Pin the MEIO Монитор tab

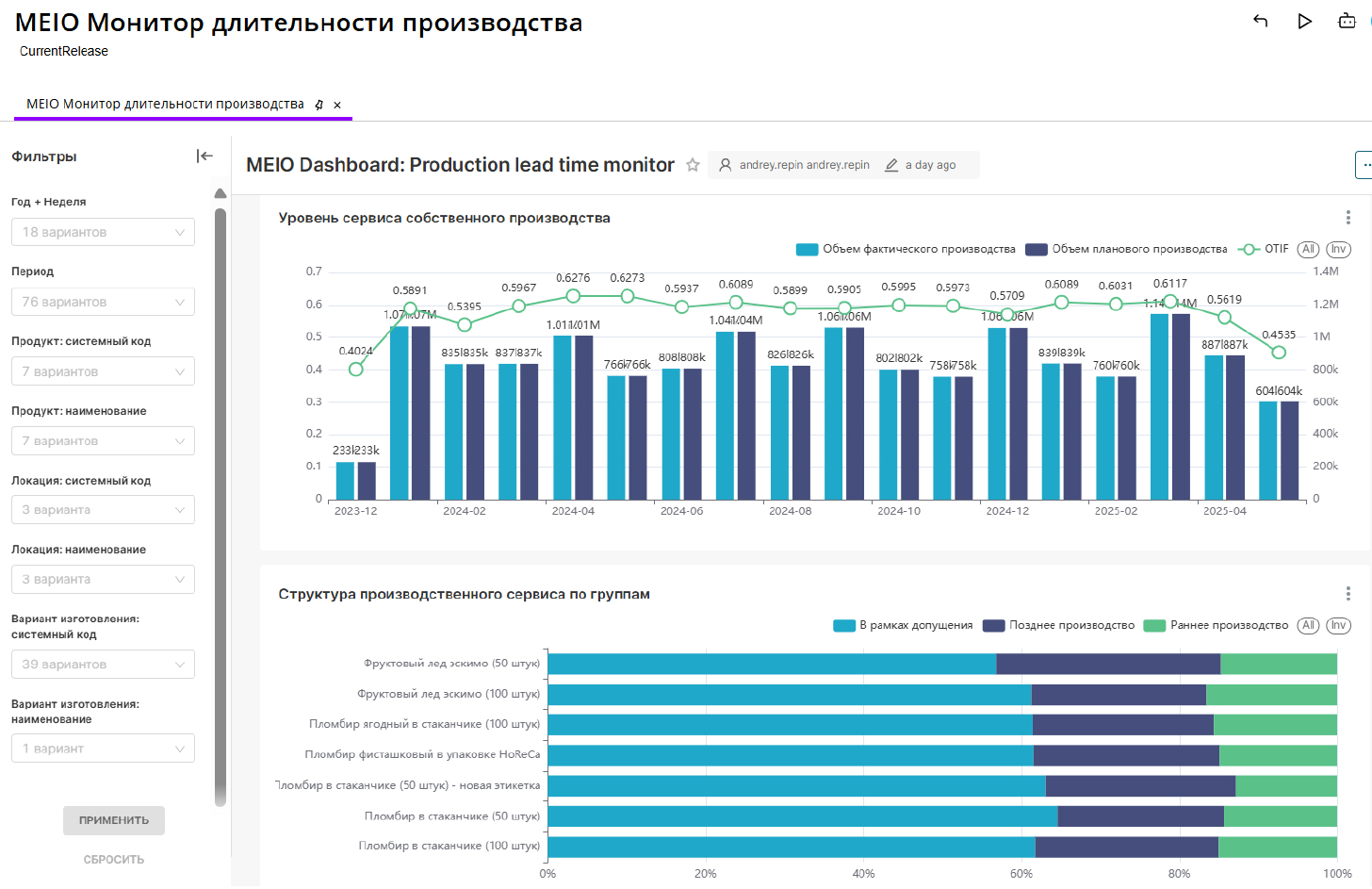(319, 105)
